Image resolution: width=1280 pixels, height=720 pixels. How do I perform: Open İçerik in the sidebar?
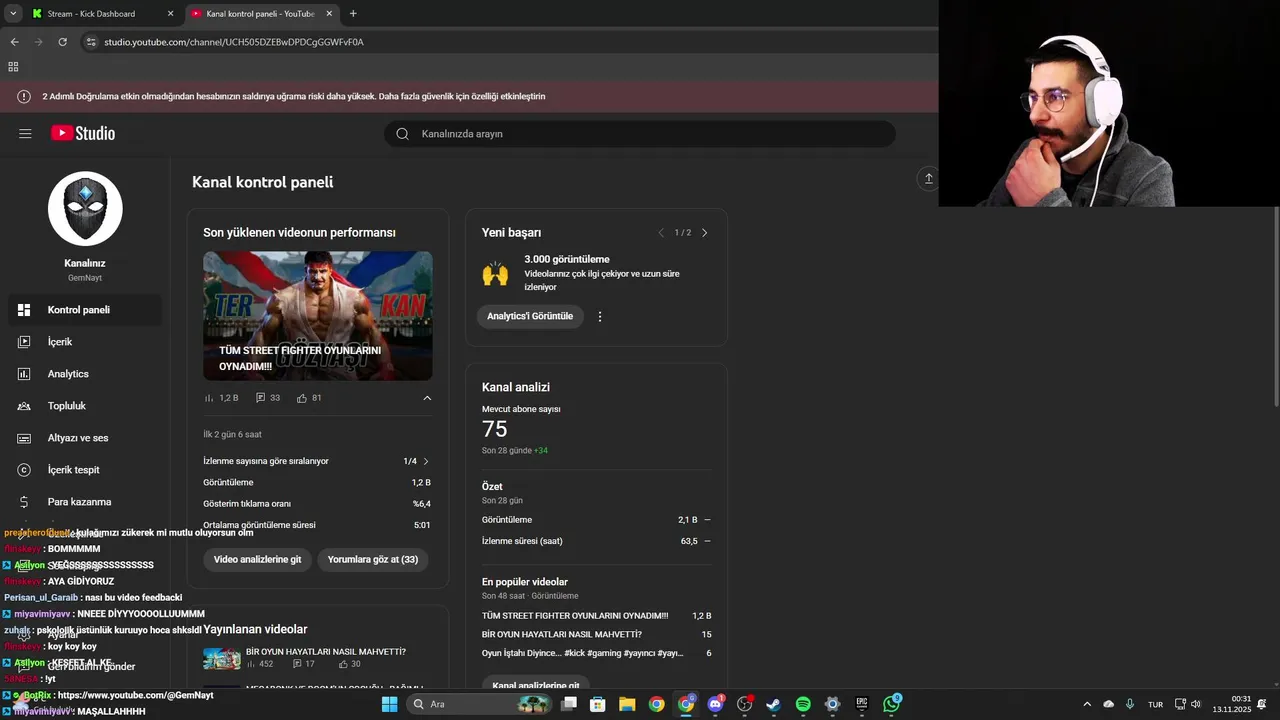pos(85,342)
